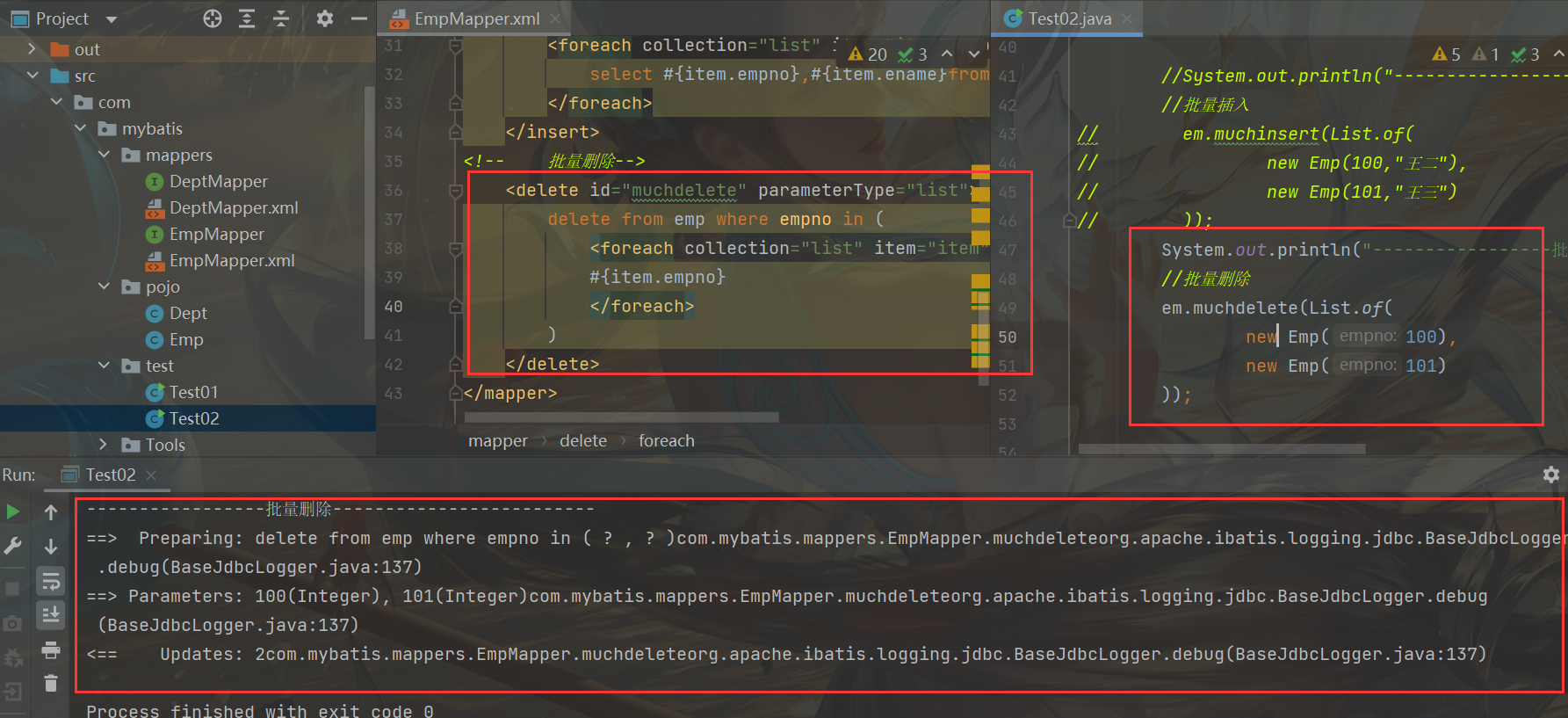Click the Up the stack trace arrow
This screenshot has width=1568, height=718.
51,511
